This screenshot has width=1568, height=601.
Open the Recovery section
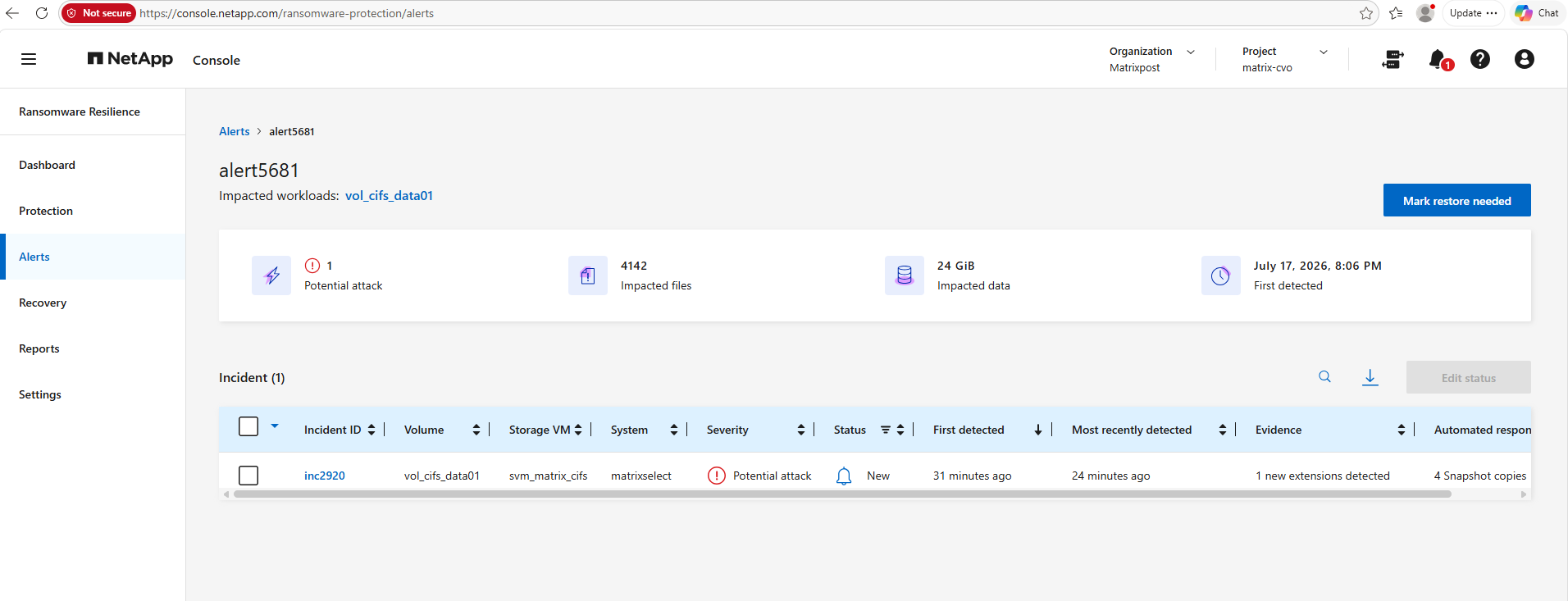pyautogui.click(x=93, y=303)
